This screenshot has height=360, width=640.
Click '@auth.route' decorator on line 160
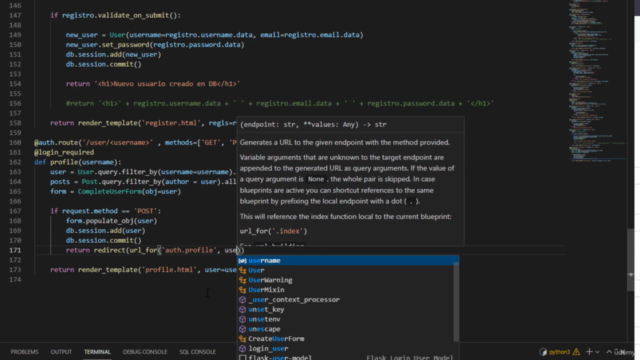[x=56, y=142]
